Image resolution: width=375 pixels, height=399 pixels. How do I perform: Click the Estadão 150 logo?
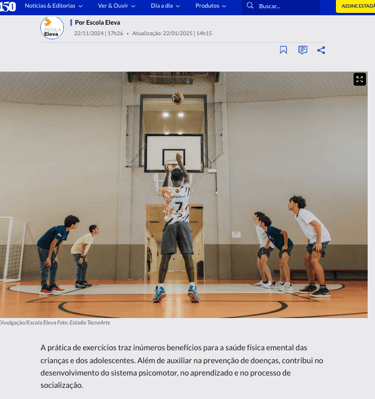[8, 6]
